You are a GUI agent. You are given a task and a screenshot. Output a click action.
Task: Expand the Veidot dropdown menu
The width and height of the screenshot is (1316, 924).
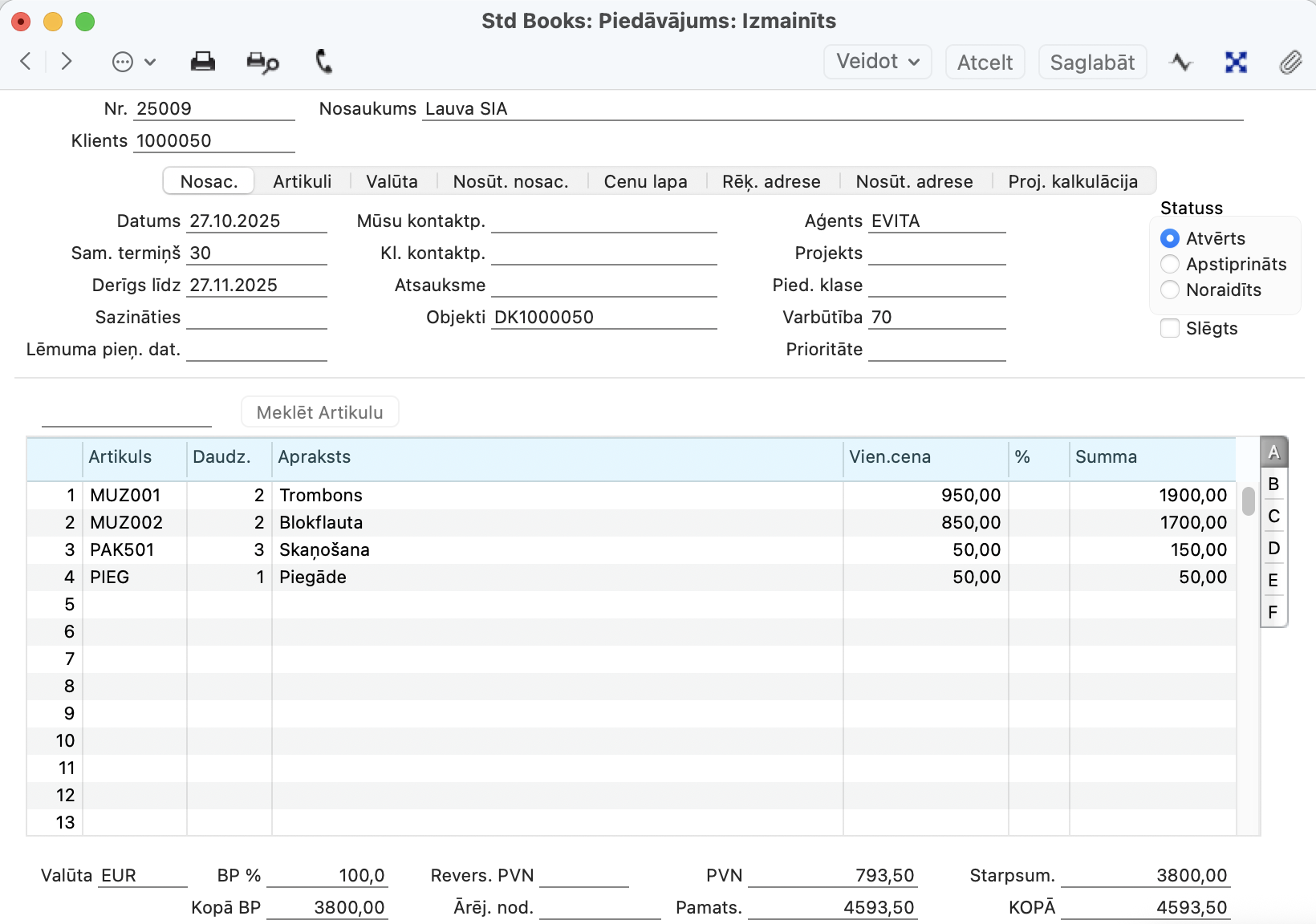coord(877,62)
